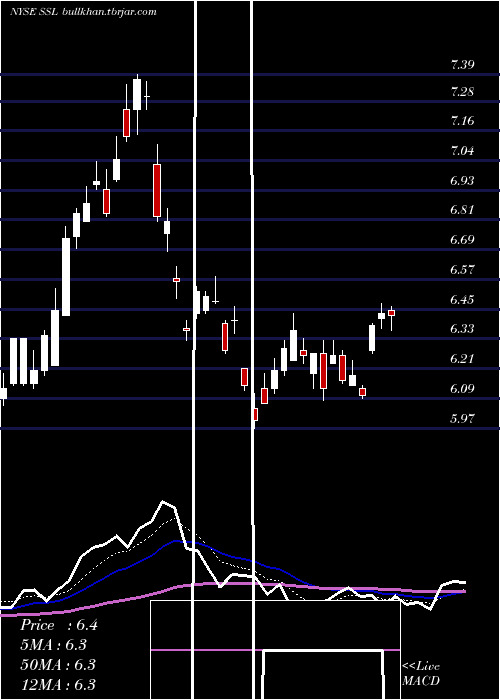Image resolution: width=500 pixels, height=700 pixels.
Task: Select the tallest white candlestick near 6.69
Action: tap(66, 277)
